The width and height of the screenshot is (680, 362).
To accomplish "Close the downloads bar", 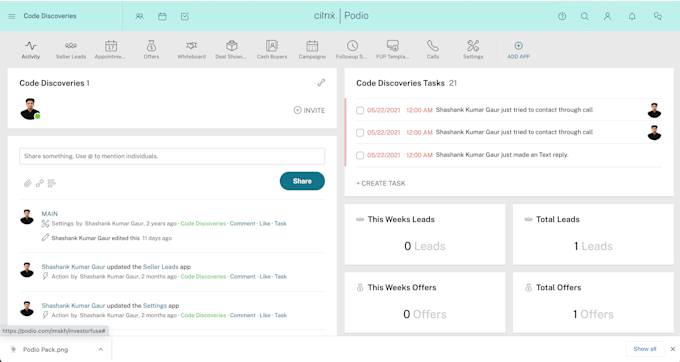I will coord(673,349).
